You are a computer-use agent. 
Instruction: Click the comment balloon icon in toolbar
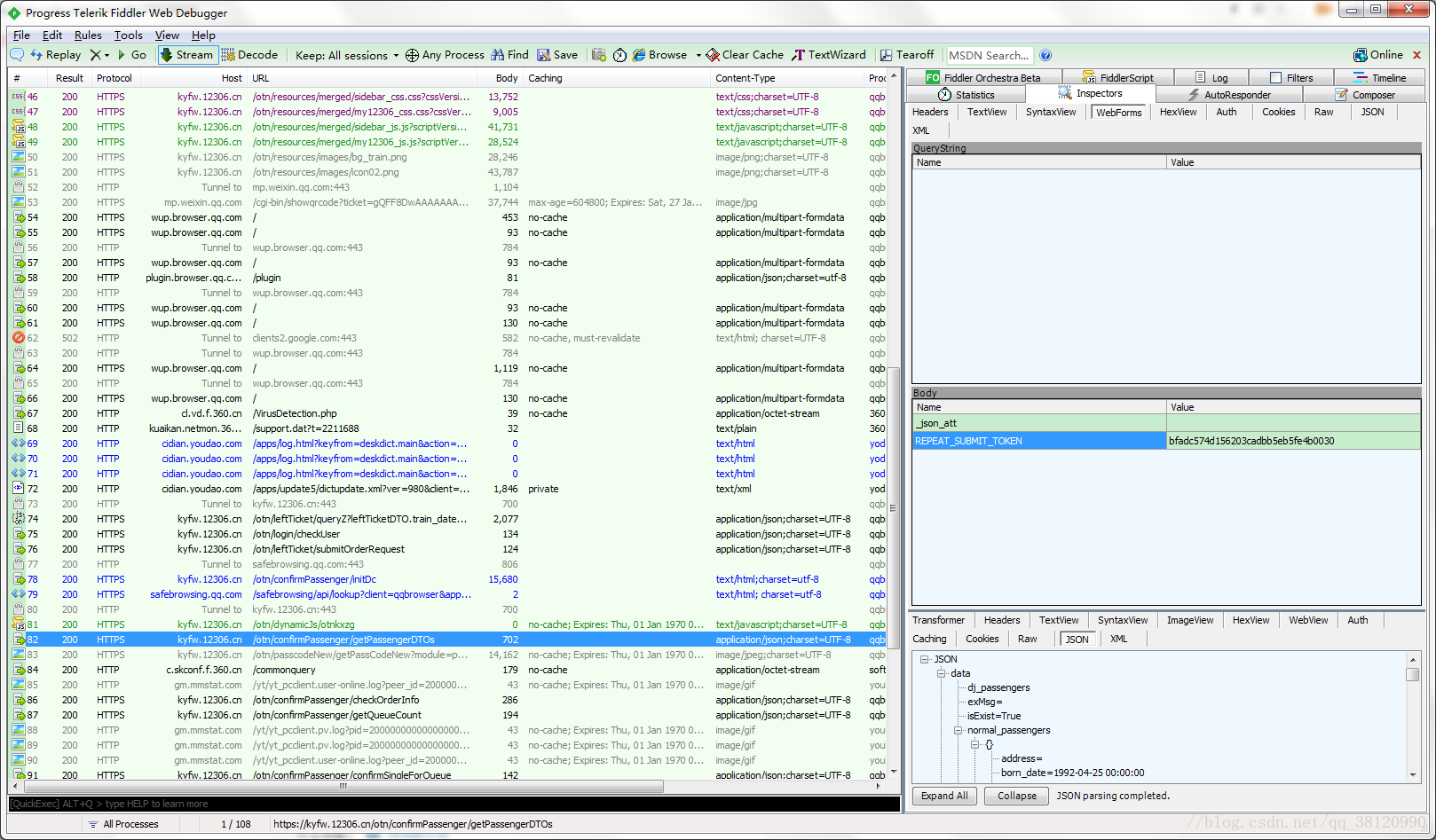click(x=17, y=55)
